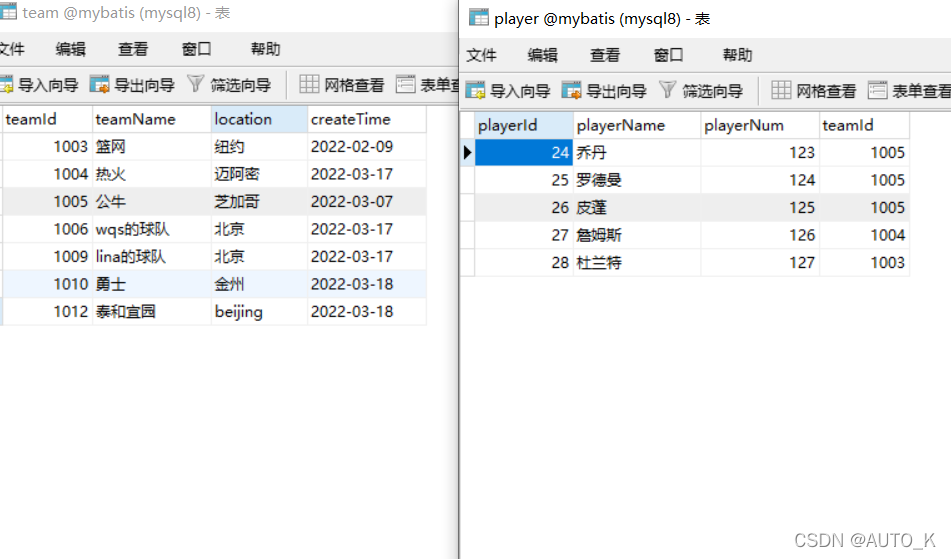Click form view icon in team window

(405, 84)
